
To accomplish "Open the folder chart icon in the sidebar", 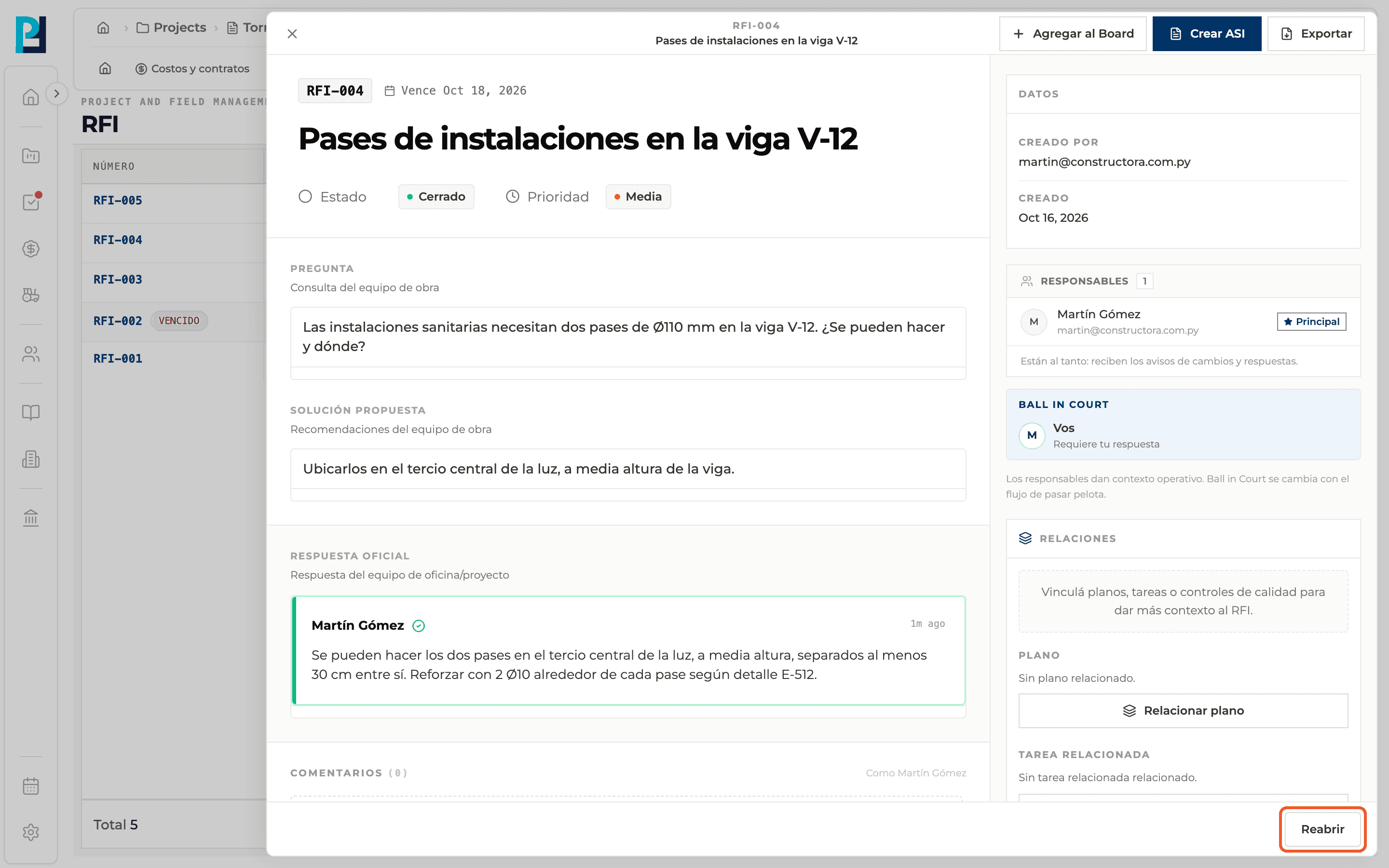I will tap(31, 156).
